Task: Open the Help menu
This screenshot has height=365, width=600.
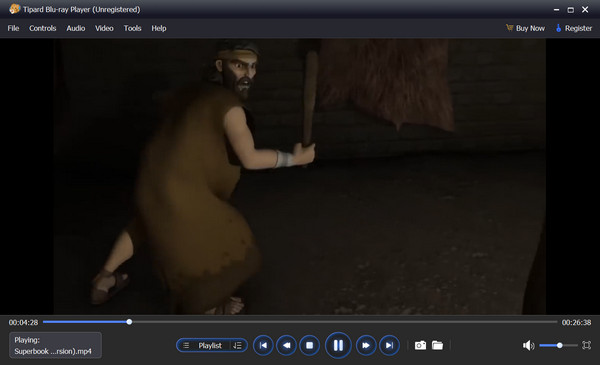Action: point(158,28)
